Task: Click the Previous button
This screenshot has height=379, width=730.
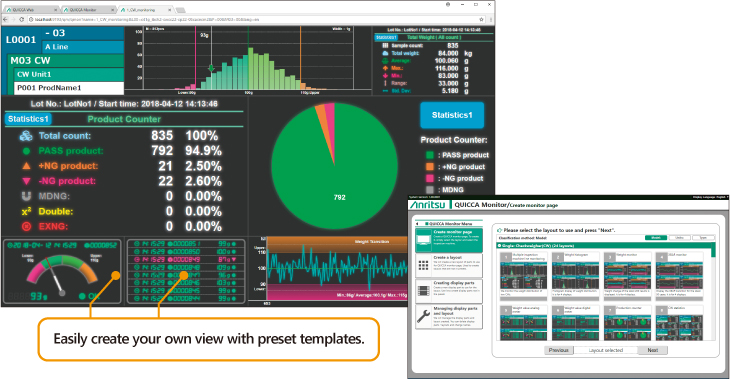Action: pos(559,350)
